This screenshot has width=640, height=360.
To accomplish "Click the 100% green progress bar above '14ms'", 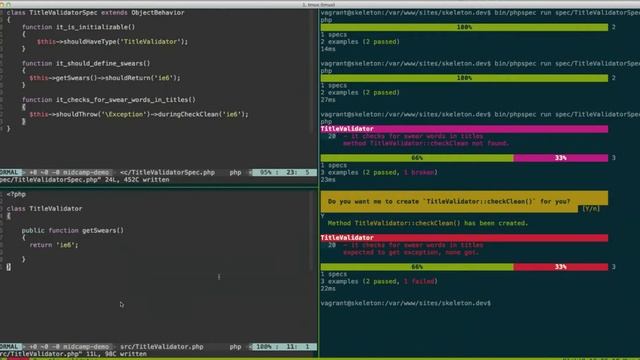I will tap(464, 27).
